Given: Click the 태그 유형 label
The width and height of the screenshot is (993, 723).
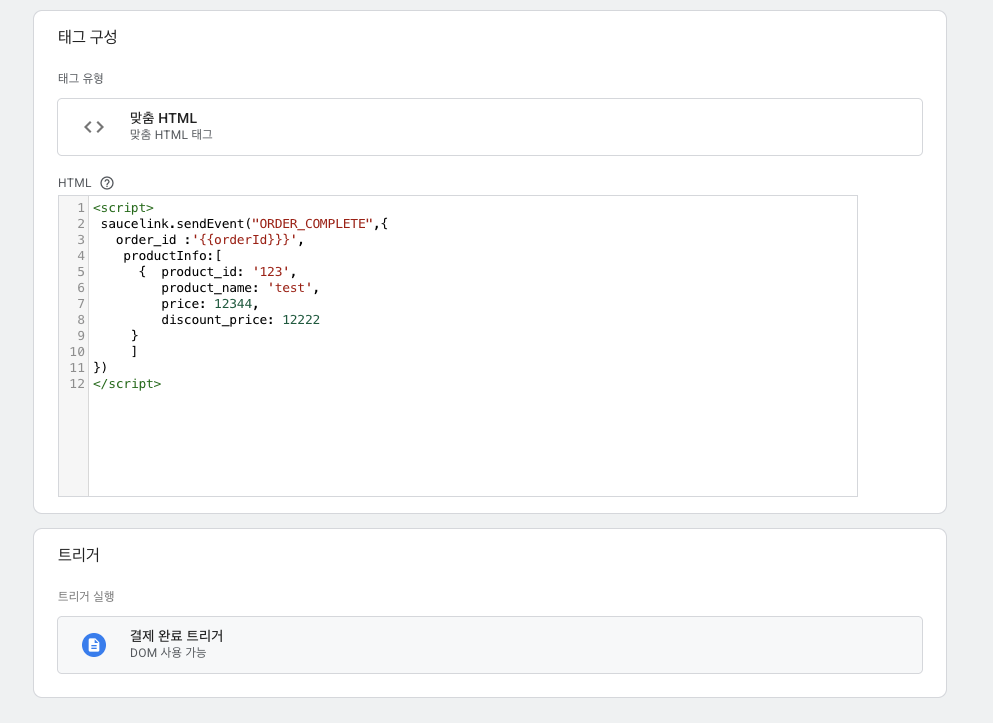Looking at the screenshot, I should (80, 79).
